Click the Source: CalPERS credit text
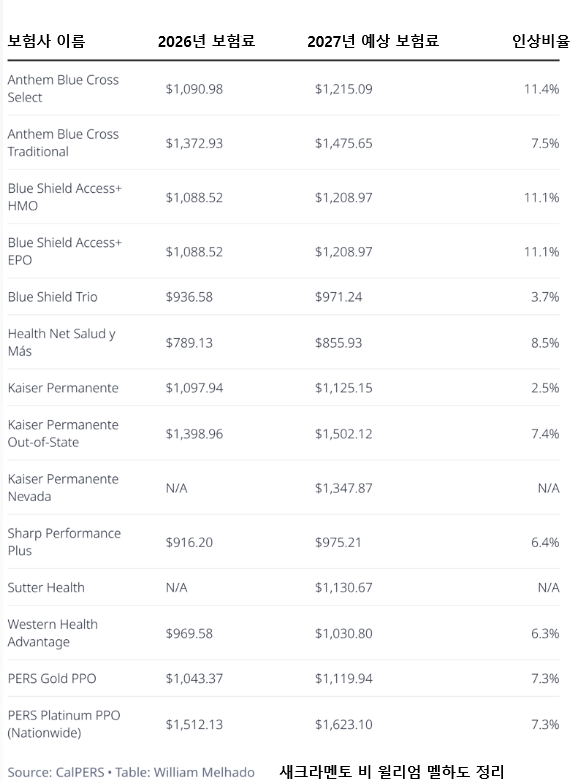The image size is (578, 781). (56, 772)
